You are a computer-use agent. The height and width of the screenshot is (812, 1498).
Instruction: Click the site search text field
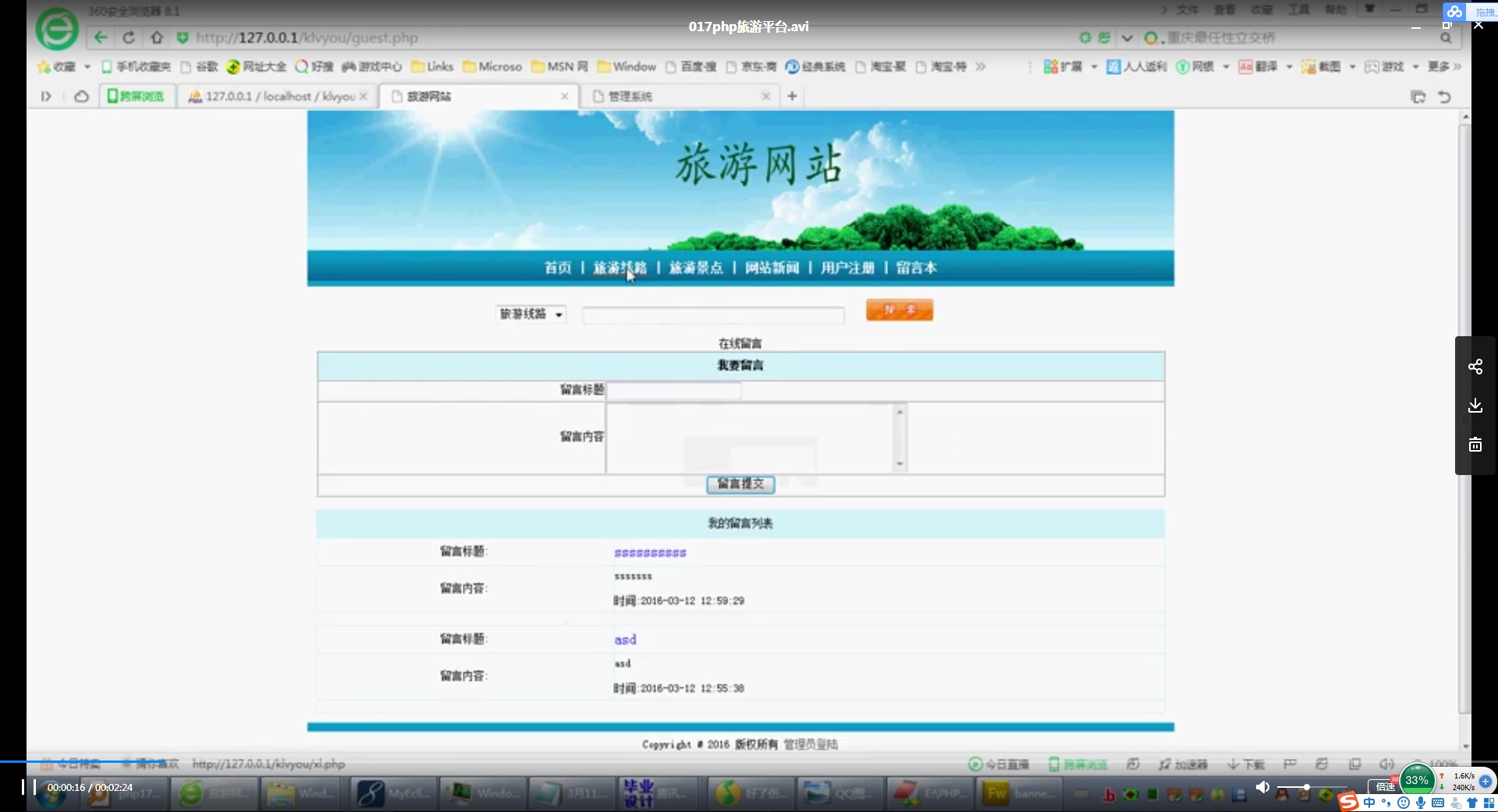point(713,315)
